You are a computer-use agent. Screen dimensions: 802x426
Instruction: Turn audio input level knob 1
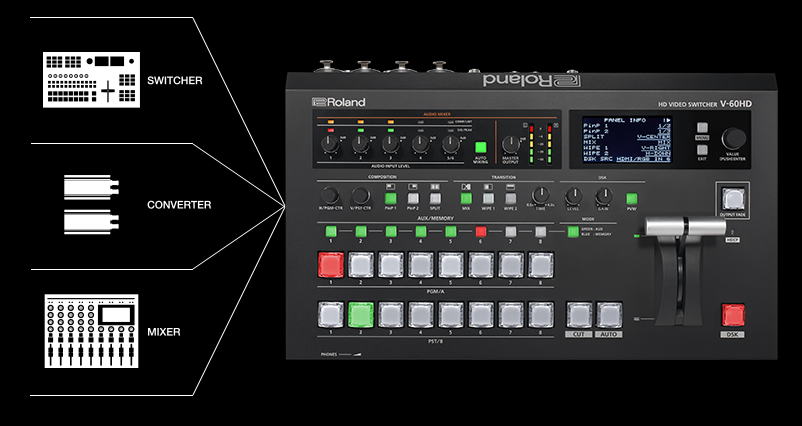click(330, 144)
